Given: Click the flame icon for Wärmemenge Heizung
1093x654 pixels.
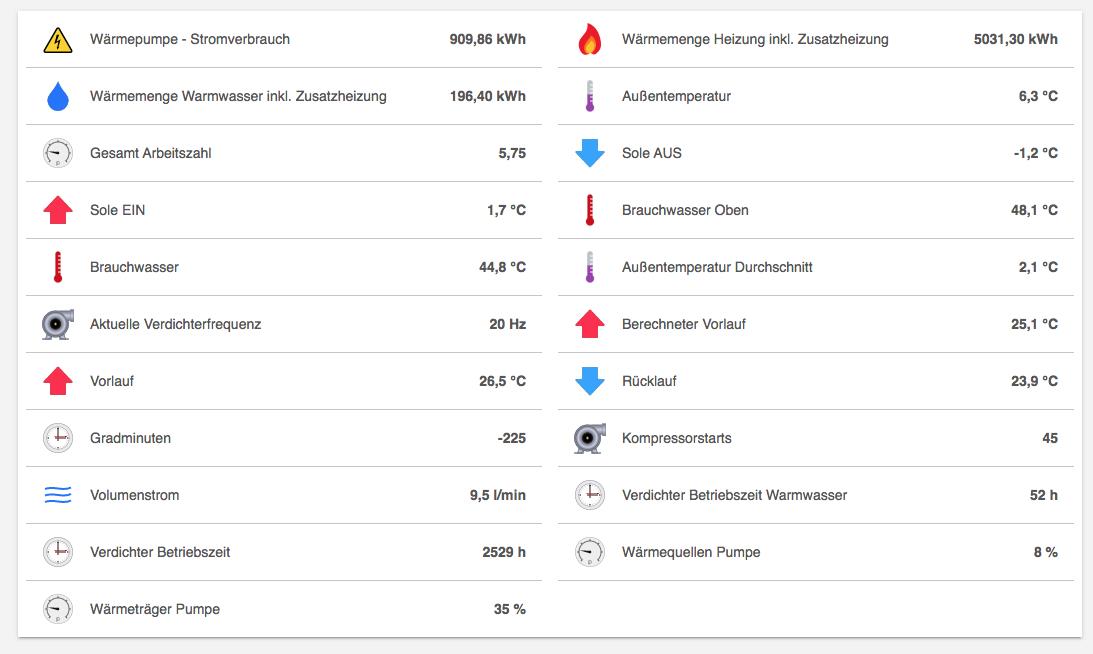Looking at the screenshot, I should (590, 39).
